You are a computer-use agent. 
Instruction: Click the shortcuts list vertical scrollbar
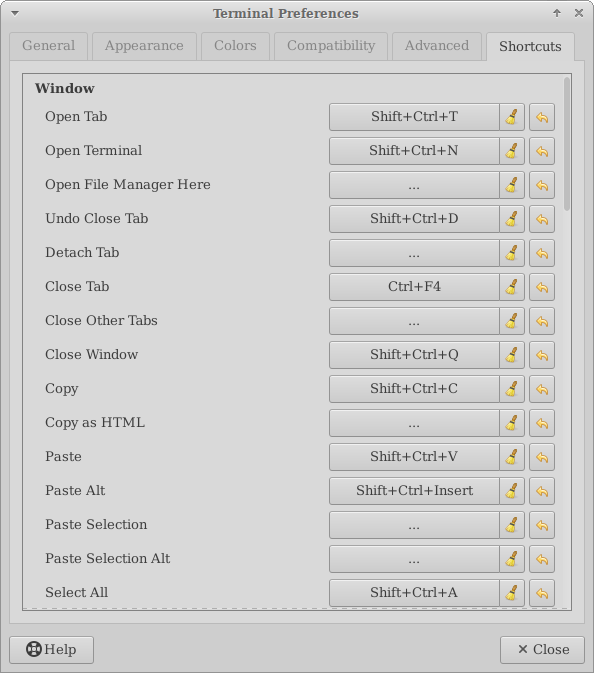tap(567, 144)
